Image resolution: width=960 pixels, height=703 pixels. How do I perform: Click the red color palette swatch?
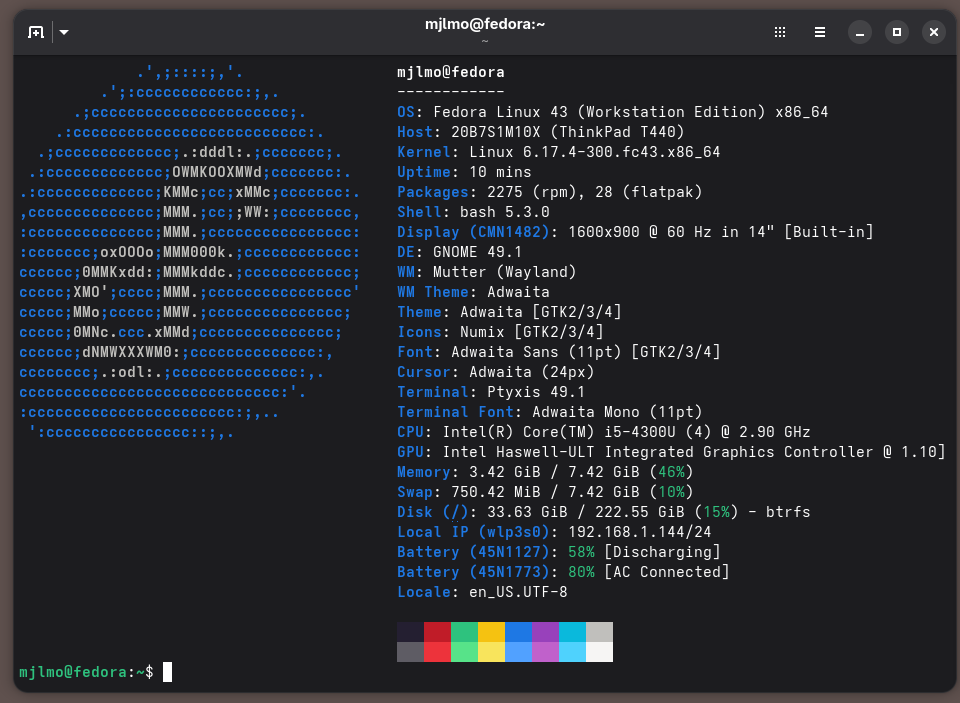tap(437, 632)
